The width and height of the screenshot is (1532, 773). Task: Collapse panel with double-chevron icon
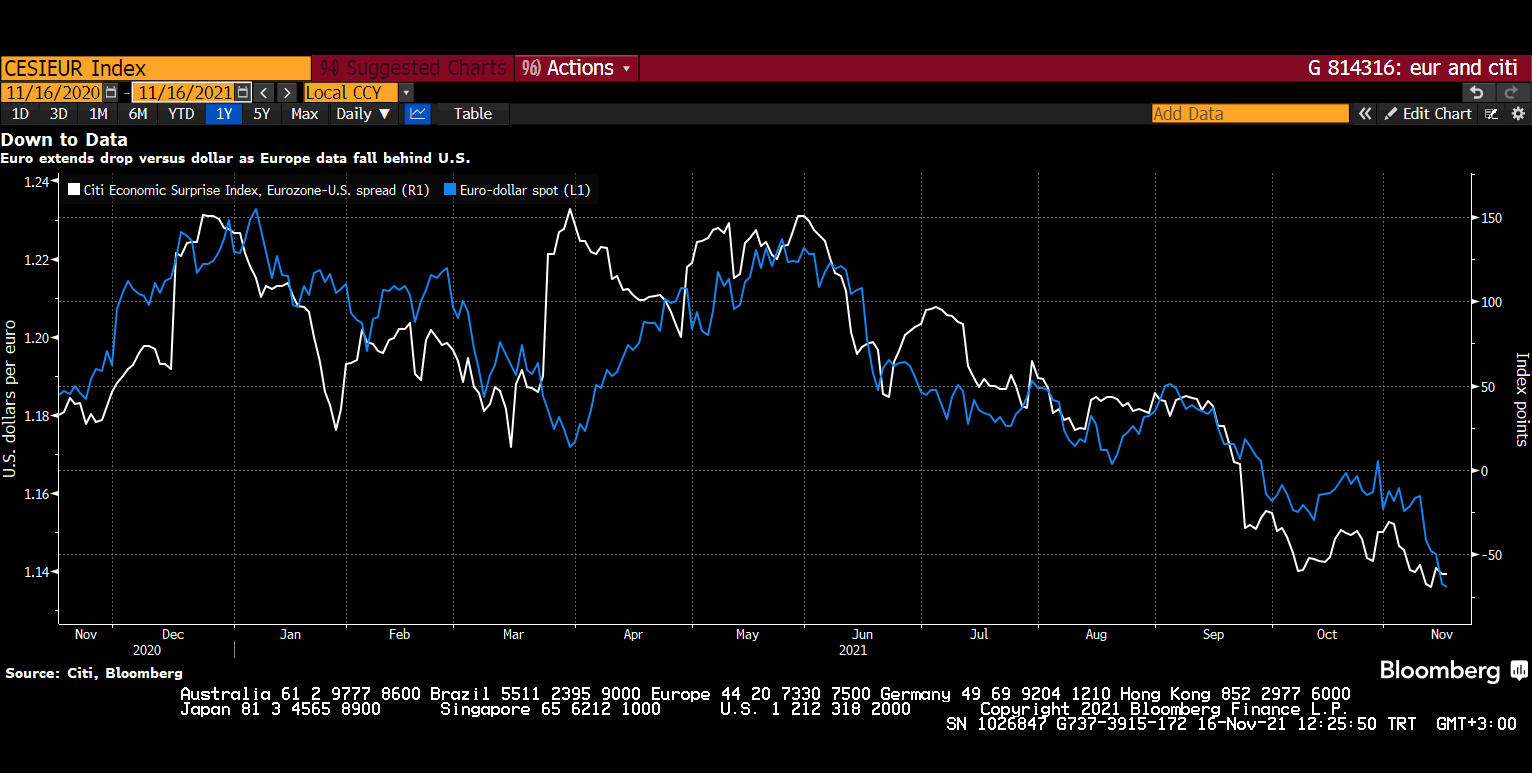tap(1365, 114)
